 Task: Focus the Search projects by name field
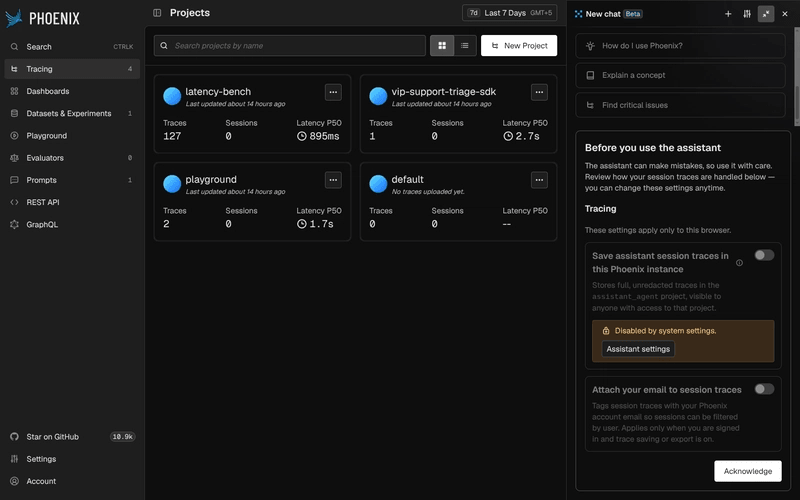coord(289,45)
